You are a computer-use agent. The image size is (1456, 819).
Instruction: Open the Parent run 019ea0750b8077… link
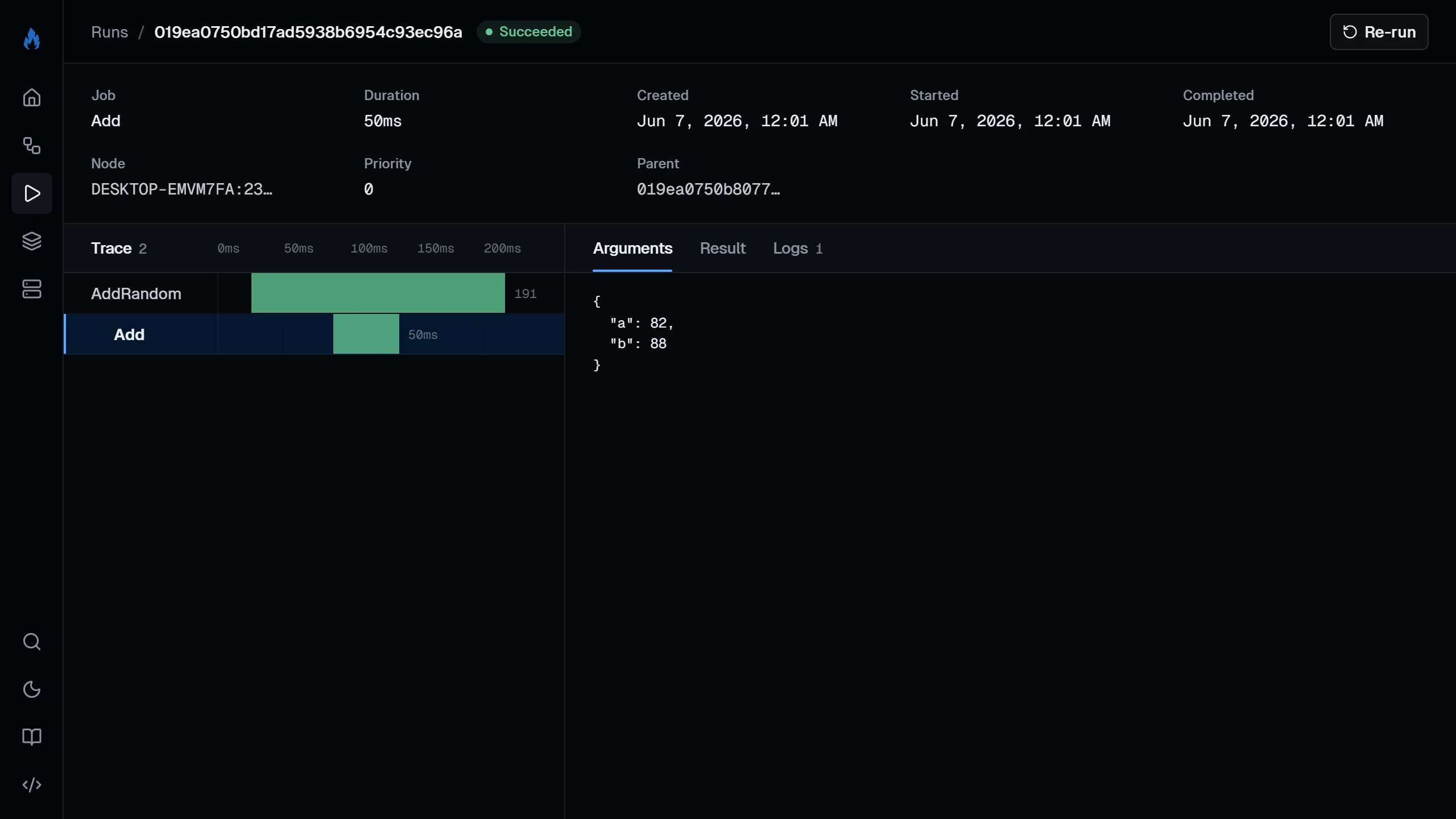coord(708,189)
